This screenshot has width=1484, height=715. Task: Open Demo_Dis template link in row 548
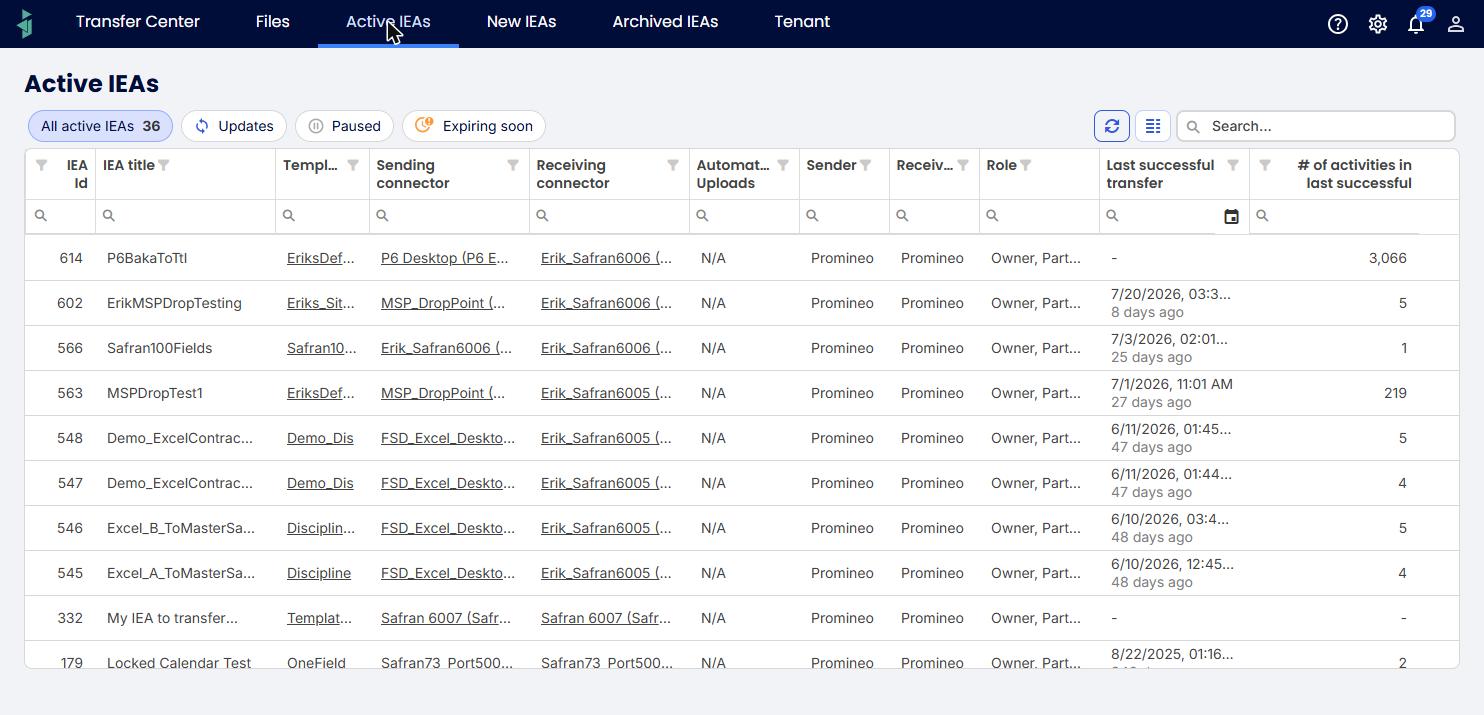(x=320, y=438)
